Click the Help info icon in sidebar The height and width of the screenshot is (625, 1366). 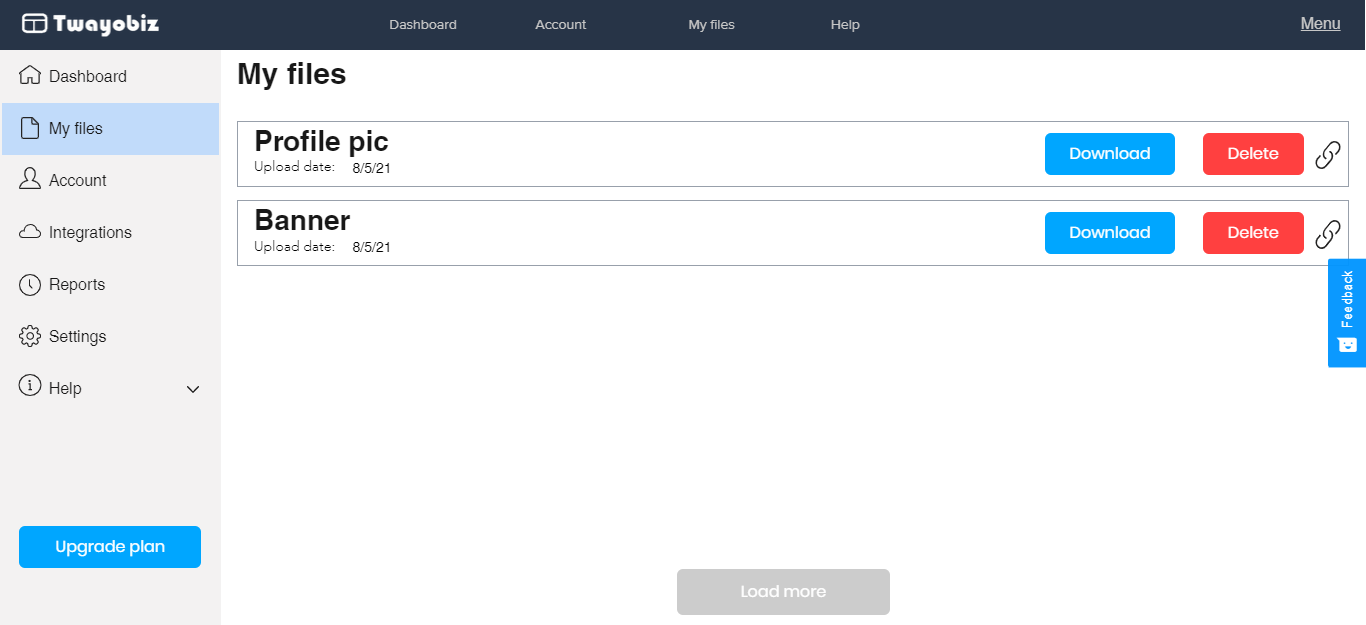pos(30,386)
